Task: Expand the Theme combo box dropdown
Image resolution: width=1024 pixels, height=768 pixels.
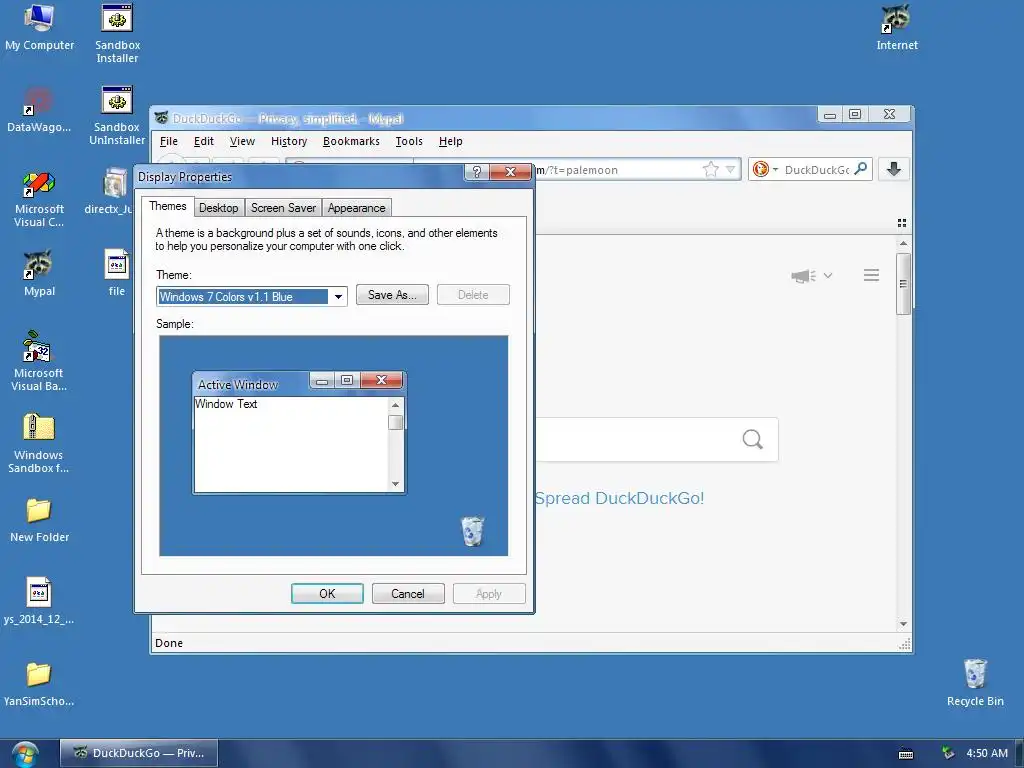Action: (x=338, y=296)
